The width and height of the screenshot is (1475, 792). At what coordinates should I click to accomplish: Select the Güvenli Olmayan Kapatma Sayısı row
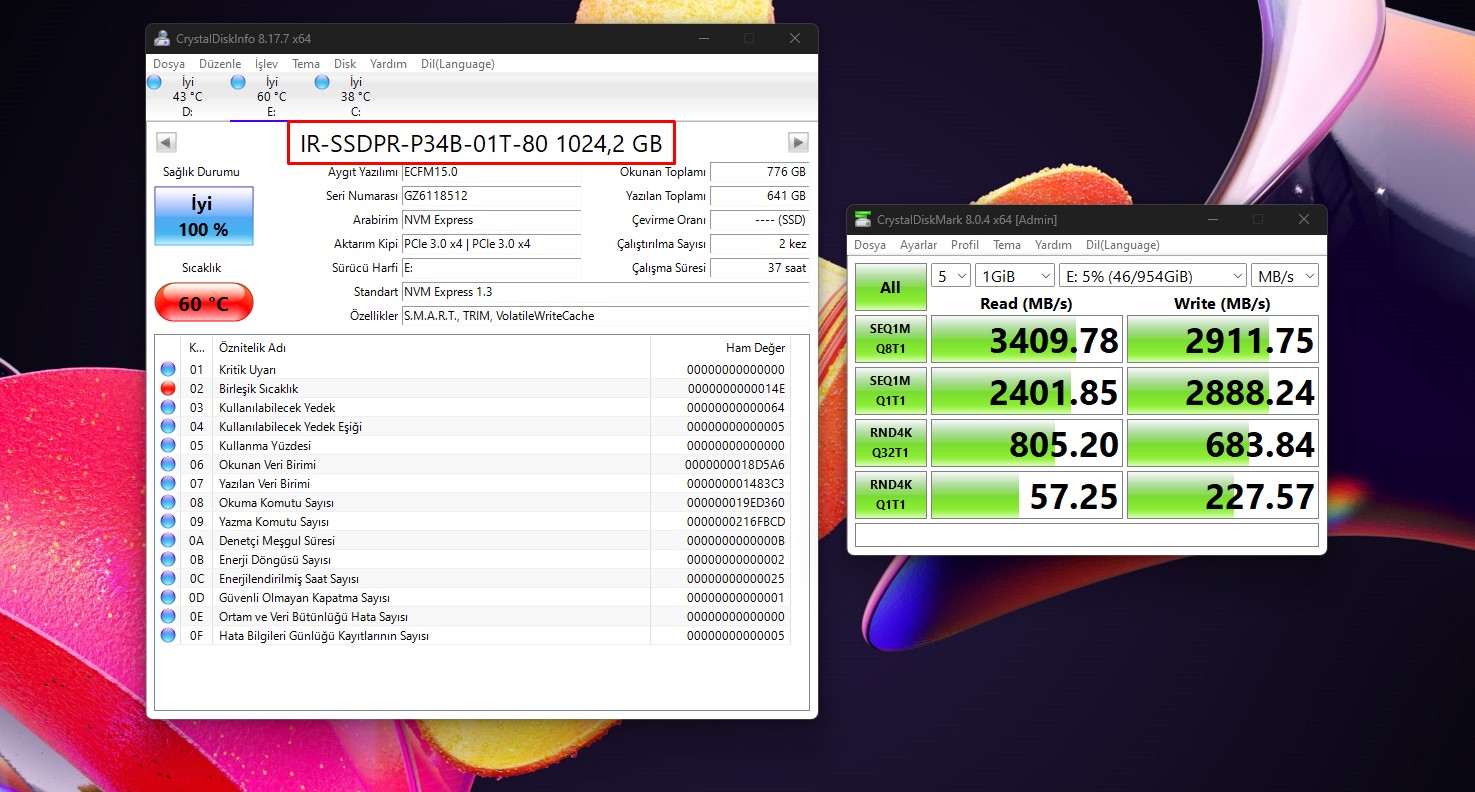pos(472,598)
